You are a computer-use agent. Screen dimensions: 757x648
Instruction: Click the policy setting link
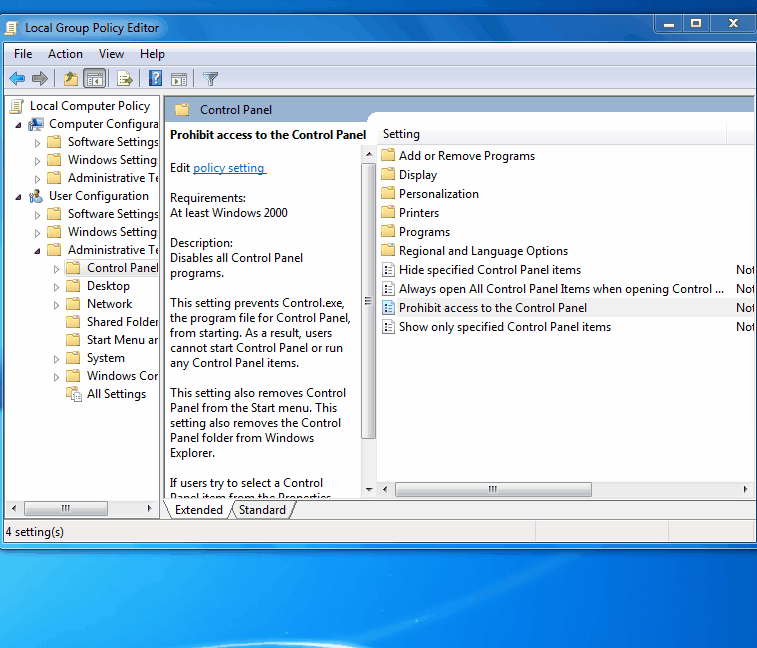tap(229, 168)
